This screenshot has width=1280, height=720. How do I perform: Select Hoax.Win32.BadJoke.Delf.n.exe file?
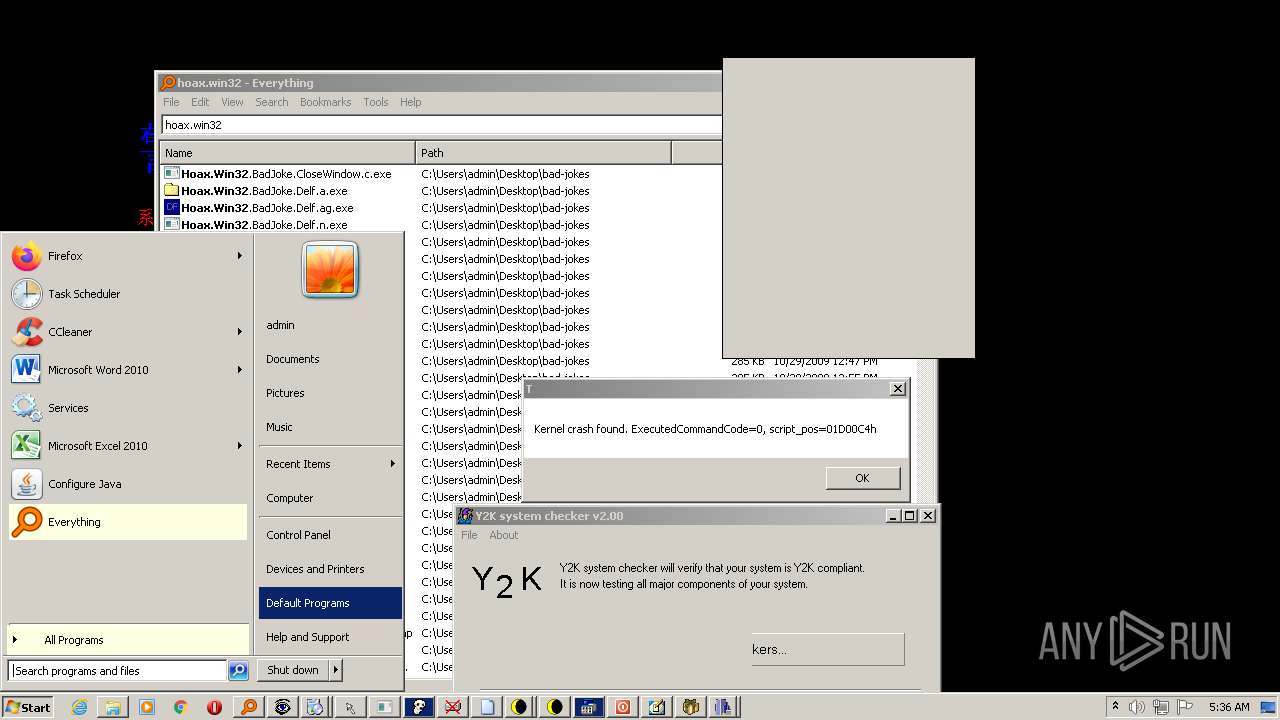264,225
